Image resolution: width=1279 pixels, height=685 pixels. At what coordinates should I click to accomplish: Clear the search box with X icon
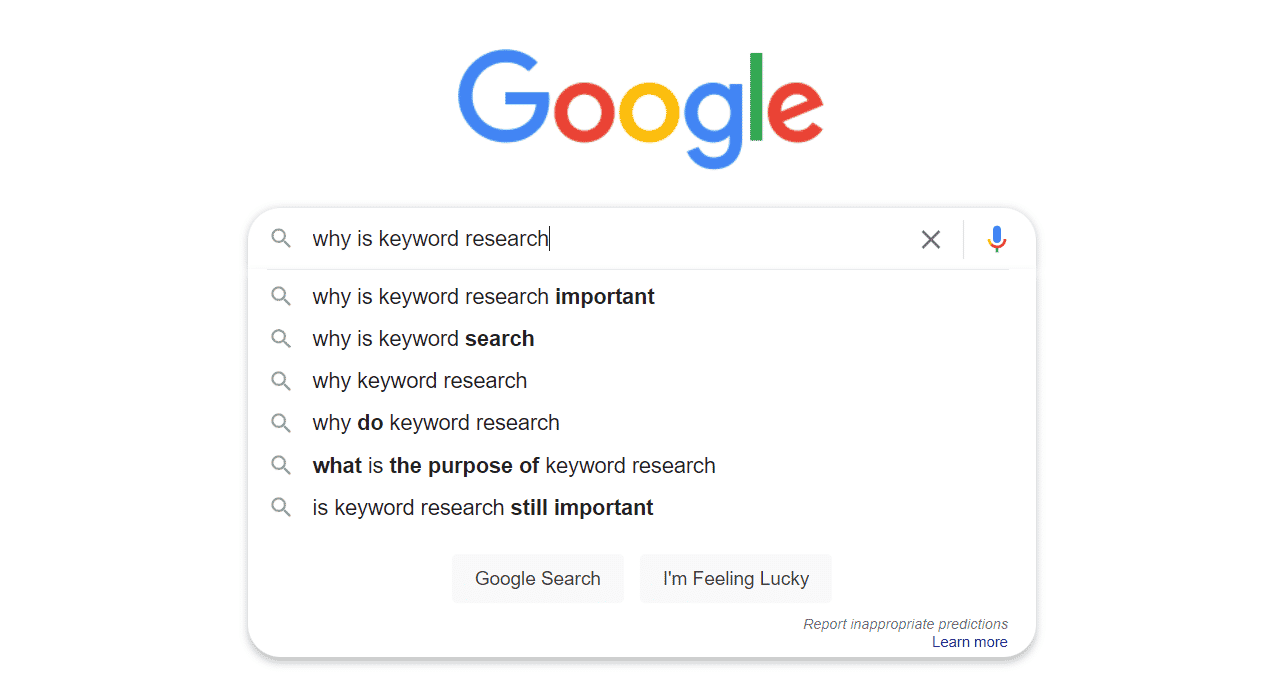(x=931, y=239)
